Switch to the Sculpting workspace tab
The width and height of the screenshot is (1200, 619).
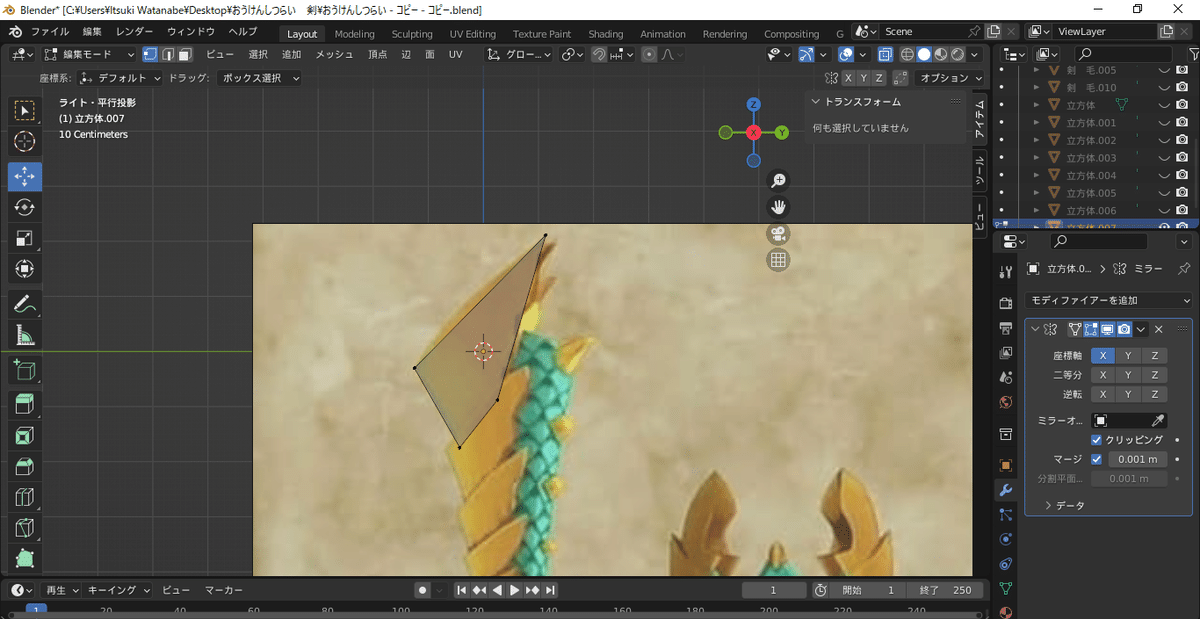coord(412,34)
